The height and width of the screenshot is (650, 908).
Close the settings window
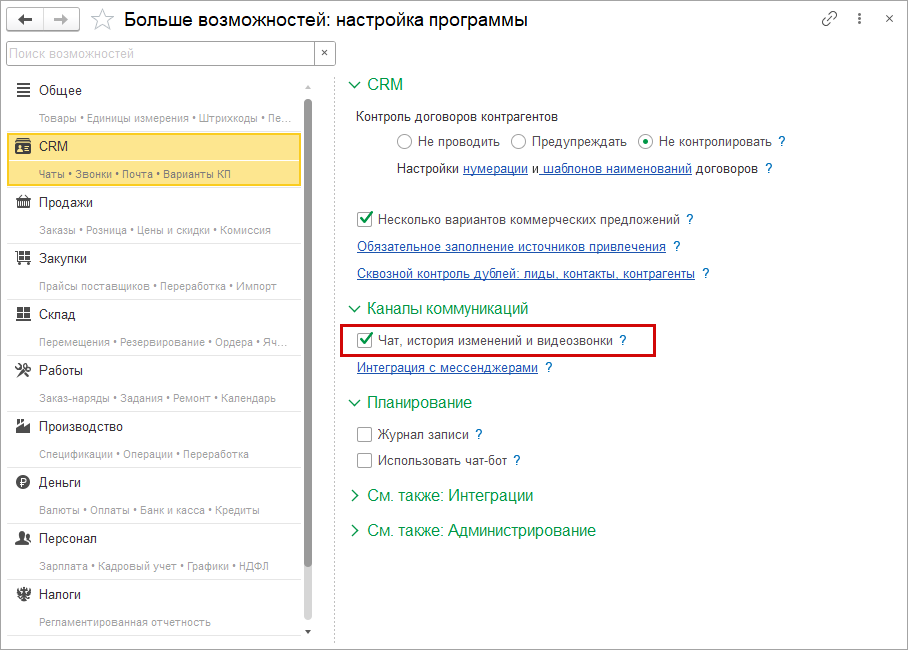pos(889,19)
